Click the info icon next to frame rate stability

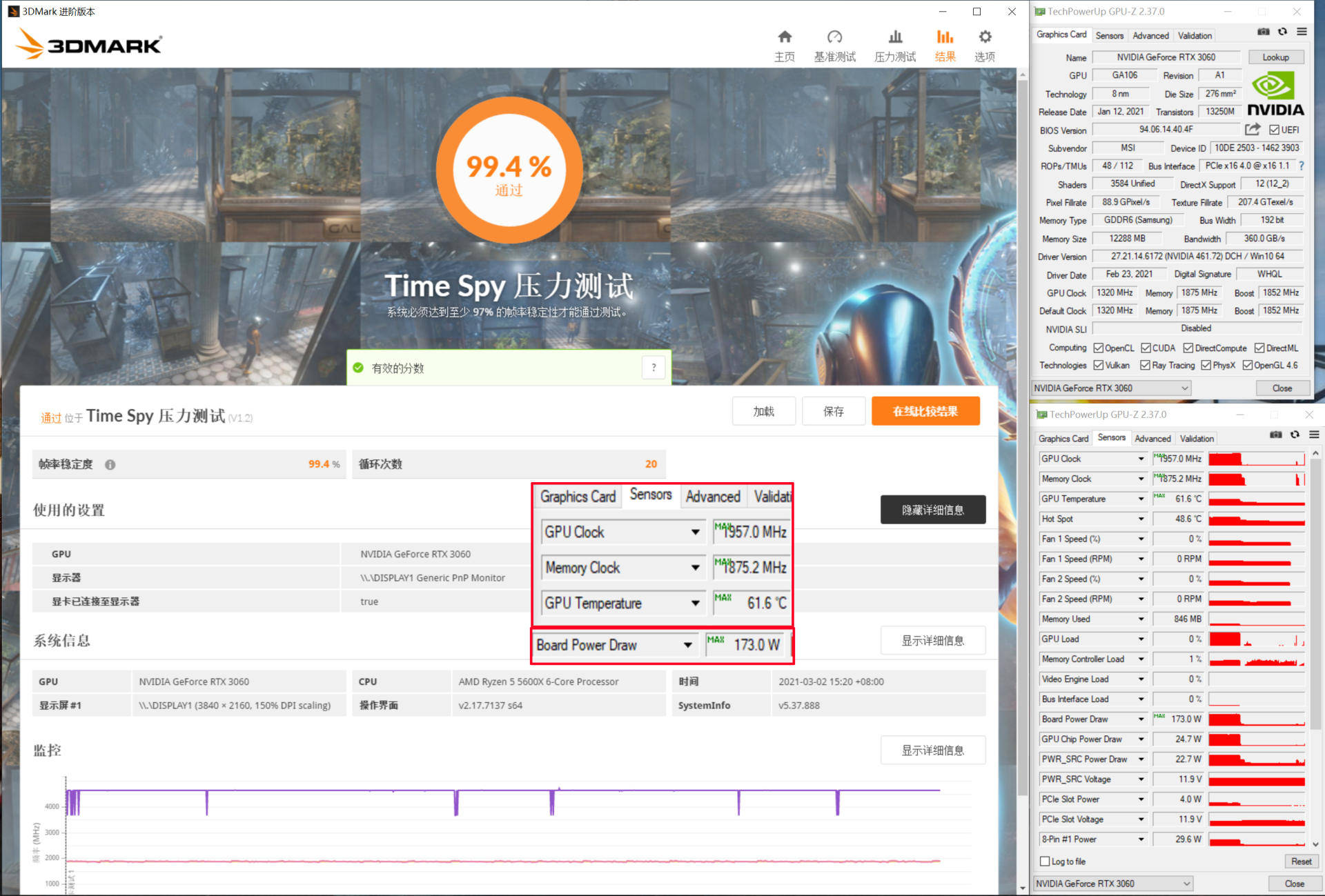click(x=110, y=465)
